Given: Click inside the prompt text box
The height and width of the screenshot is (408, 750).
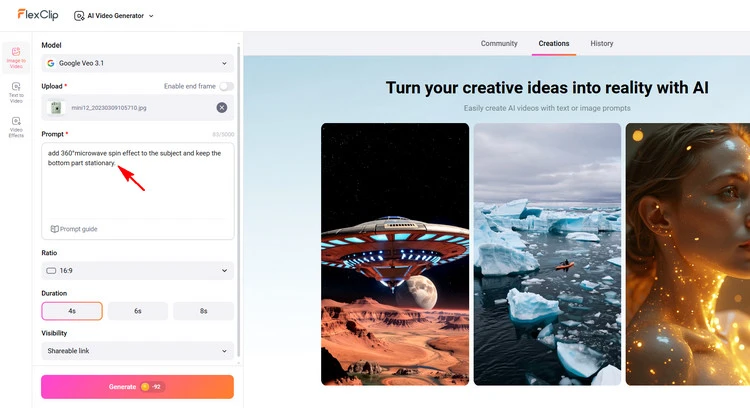Looking at the screenshot, I should click(138, 190).
